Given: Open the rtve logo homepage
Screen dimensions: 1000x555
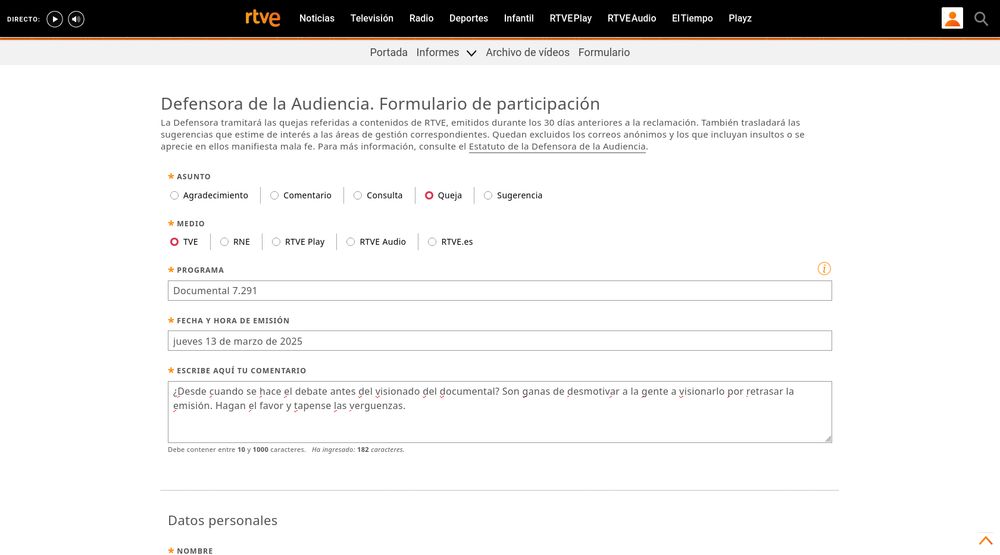Looking at the screenshot, I should [263, 18].
